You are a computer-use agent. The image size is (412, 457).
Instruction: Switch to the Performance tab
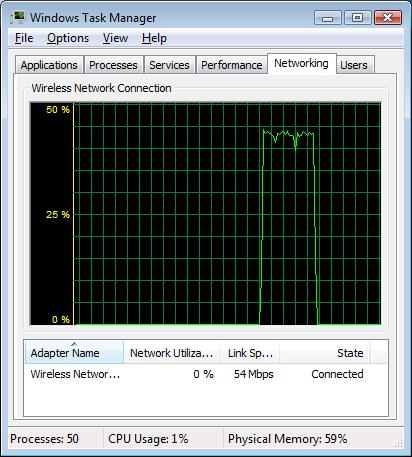point(232,65)
